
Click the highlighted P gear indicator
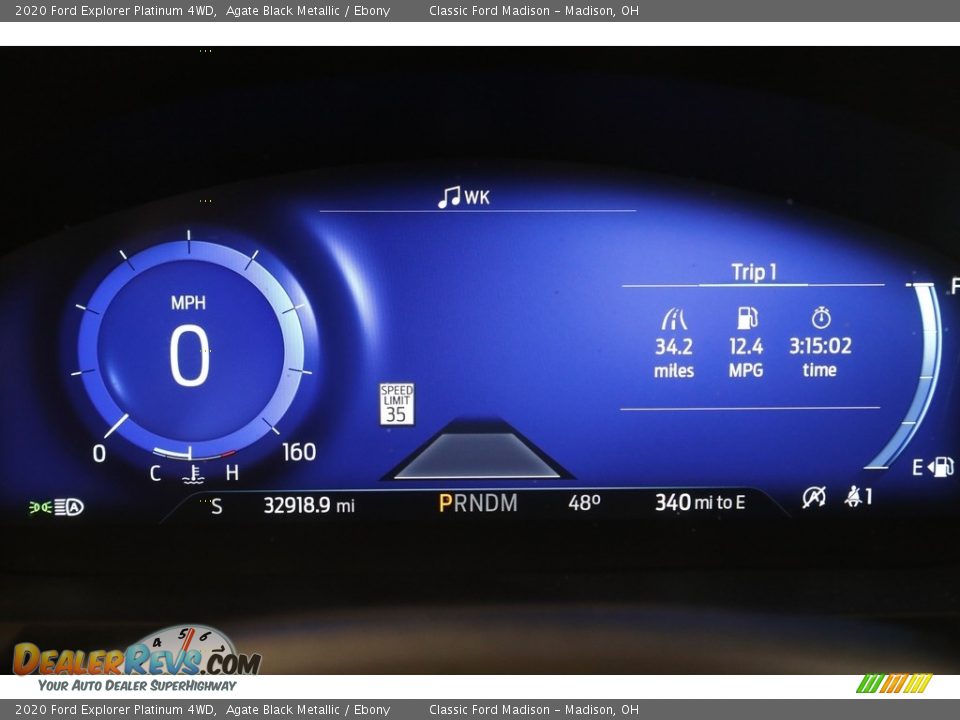click(445, 503)
